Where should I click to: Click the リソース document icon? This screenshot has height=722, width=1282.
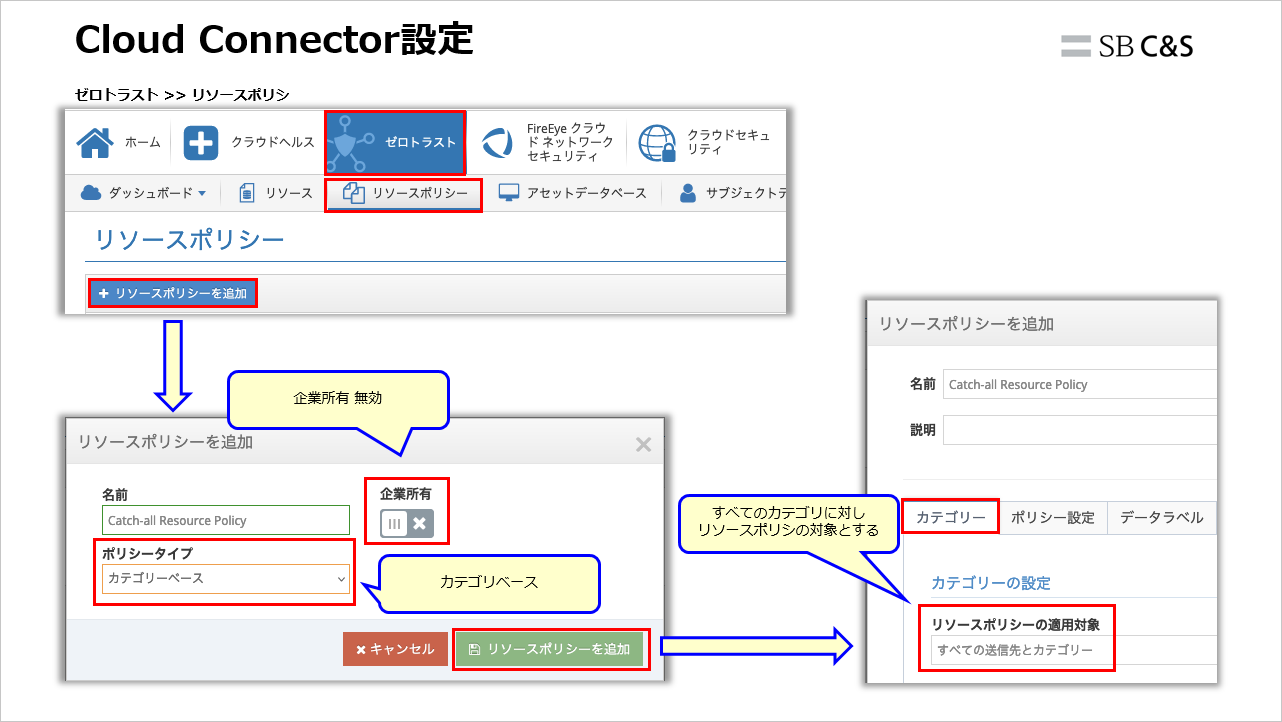[x=247, y=193]
